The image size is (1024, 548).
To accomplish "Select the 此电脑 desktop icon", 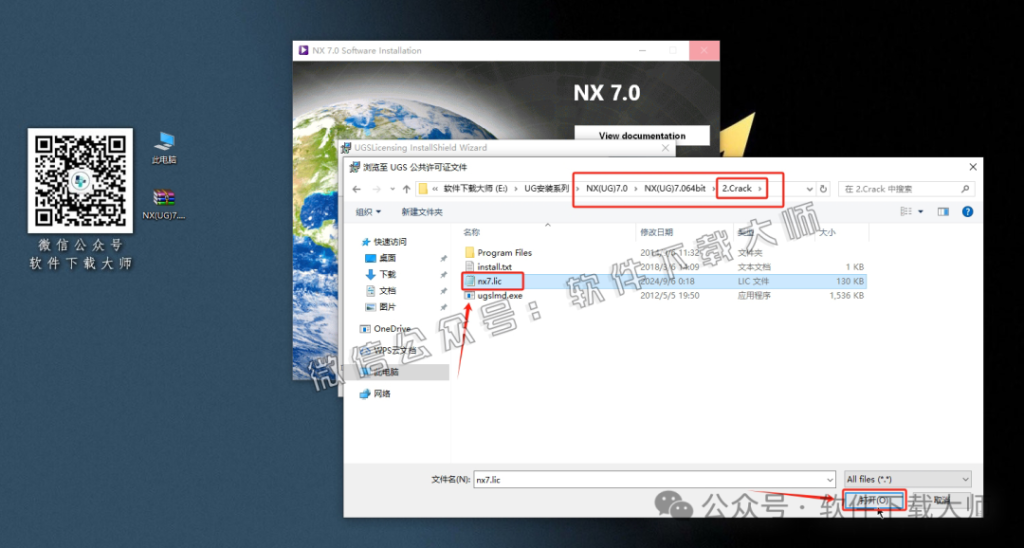I will pyautogui.click(x=165, y=148).
